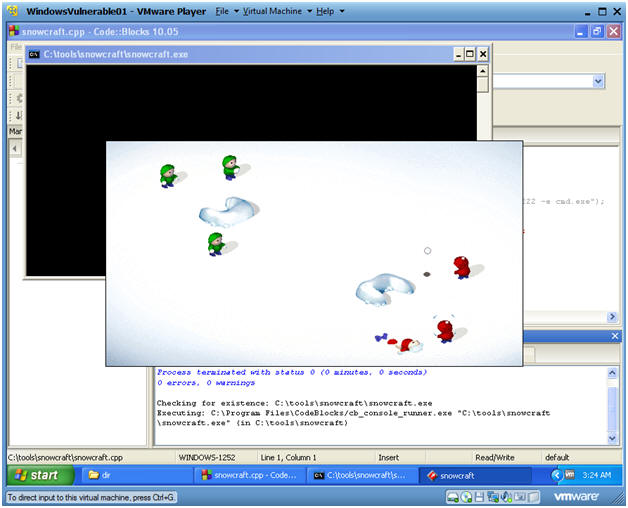
Task: Click the 3:24 AM system clock
Action: point(597,475)
